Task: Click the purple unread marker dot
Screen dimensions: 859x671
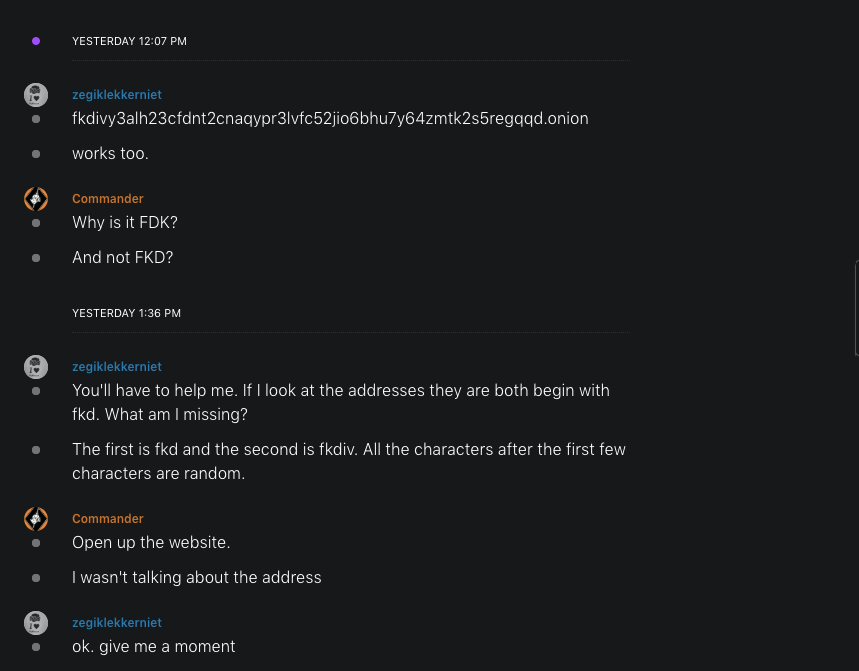Action: pyautogui.click(x=36, y=41)
